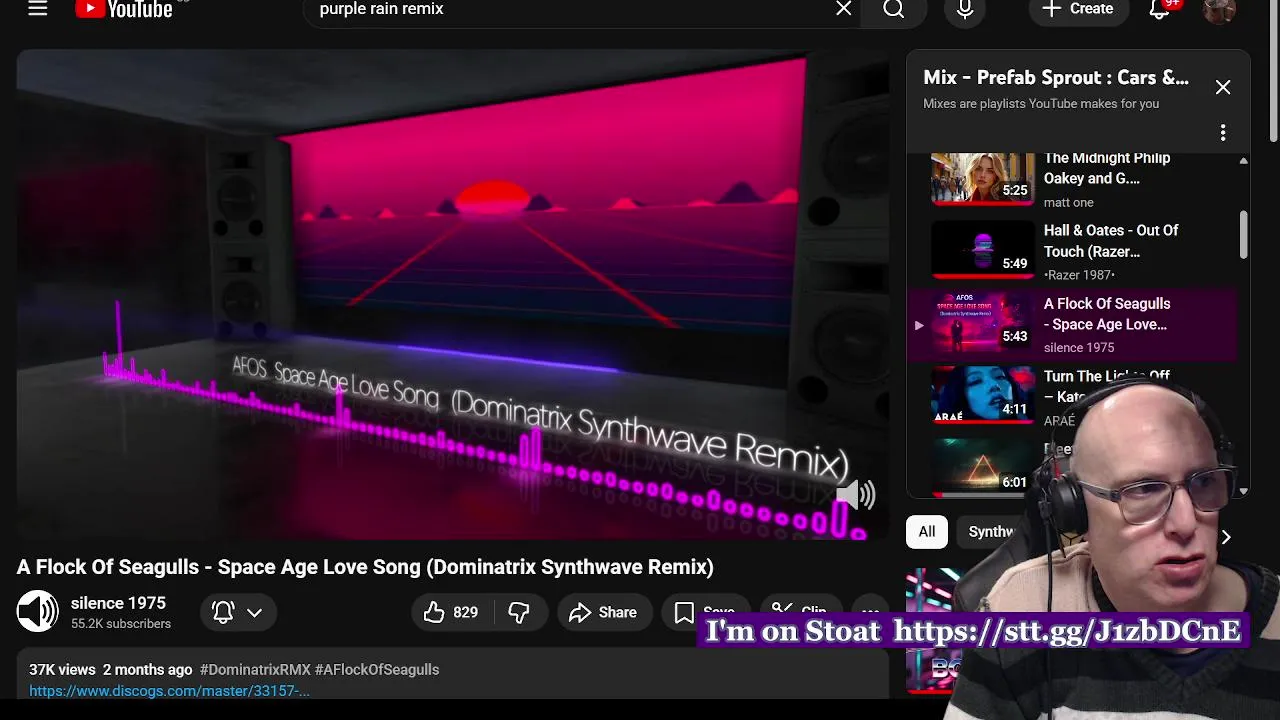Click the 37K views text

tap(62, 670)
